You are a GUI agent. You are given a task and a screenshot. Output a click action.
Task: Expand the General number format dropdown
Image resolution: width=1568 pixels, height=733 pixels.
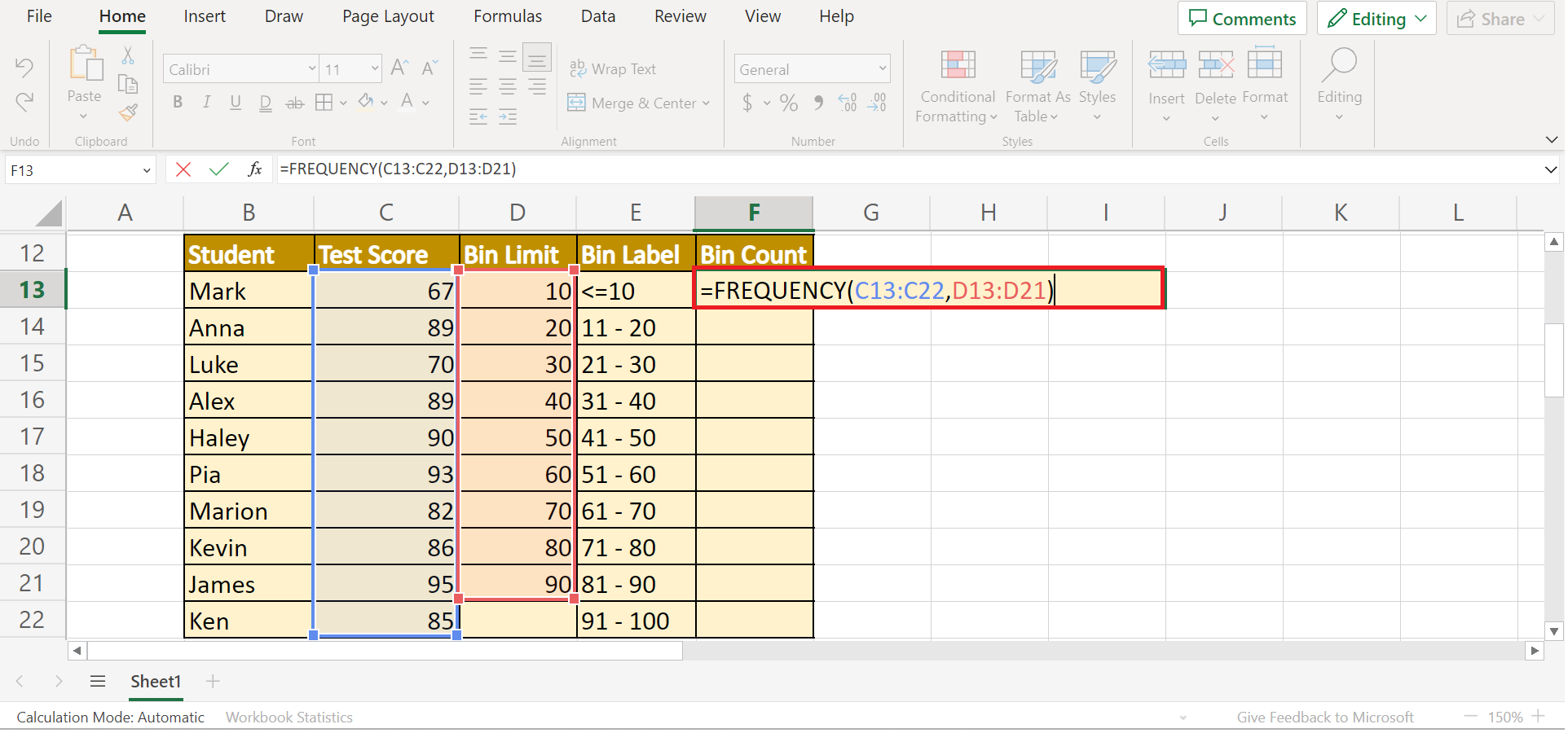(x=882, y=69)
